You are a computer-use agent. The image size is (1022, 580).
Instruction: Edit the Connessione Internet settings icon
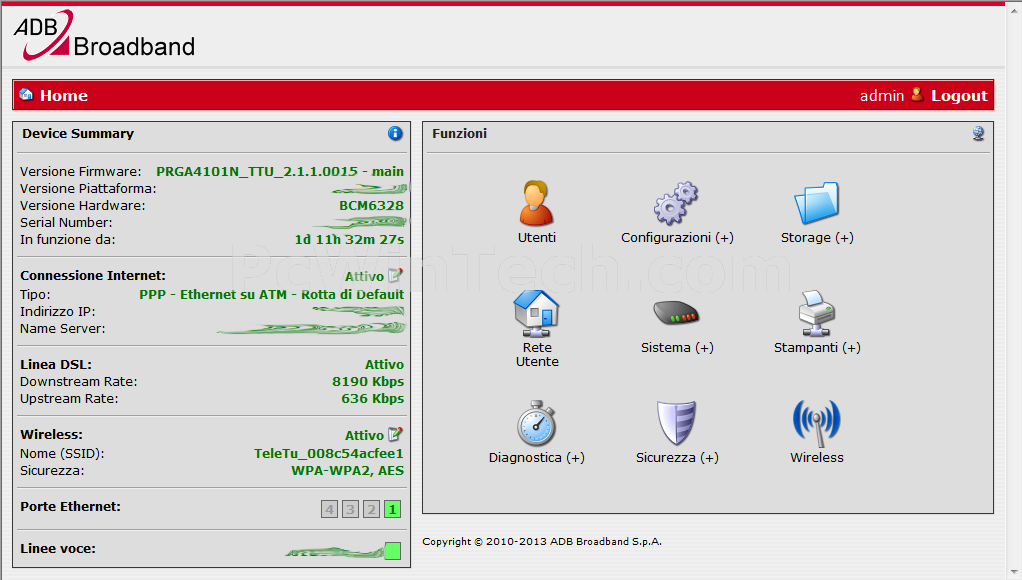click(395, 275)
